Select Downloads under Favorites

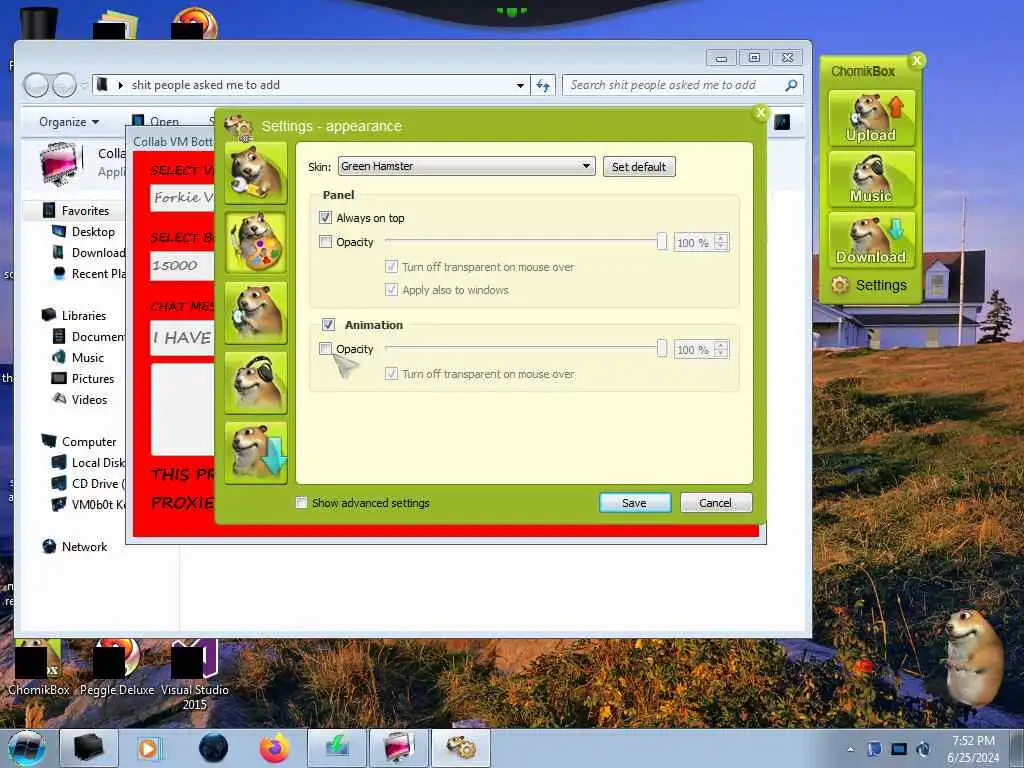(88, 253)
